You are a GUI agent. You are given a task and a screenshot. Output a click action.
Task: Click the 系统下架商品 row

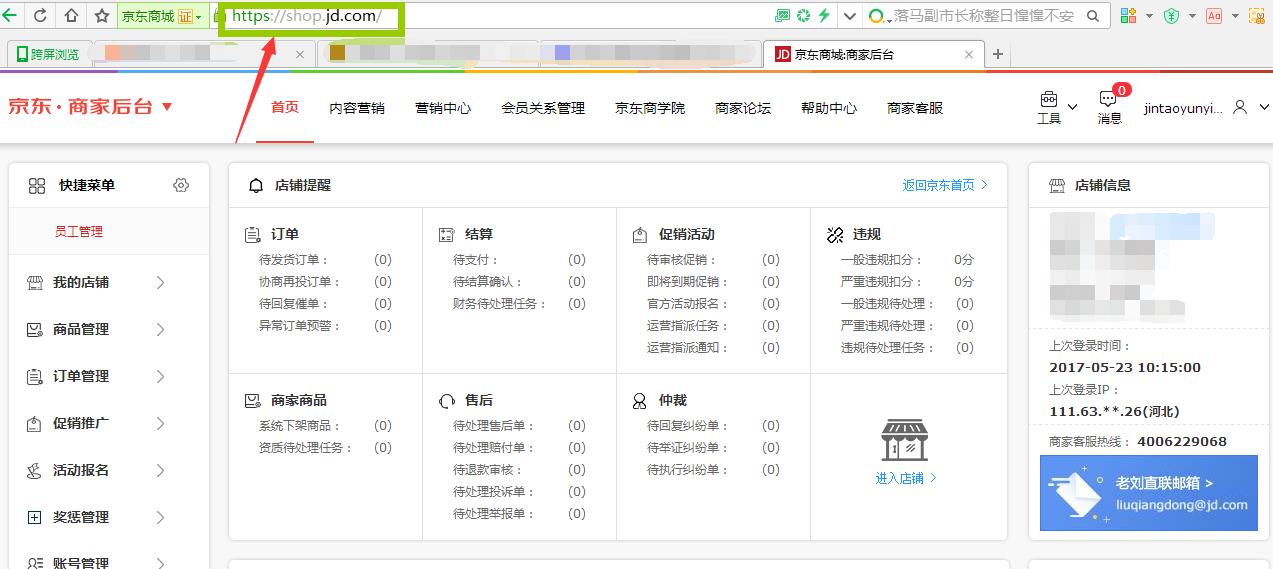[325, 426]
